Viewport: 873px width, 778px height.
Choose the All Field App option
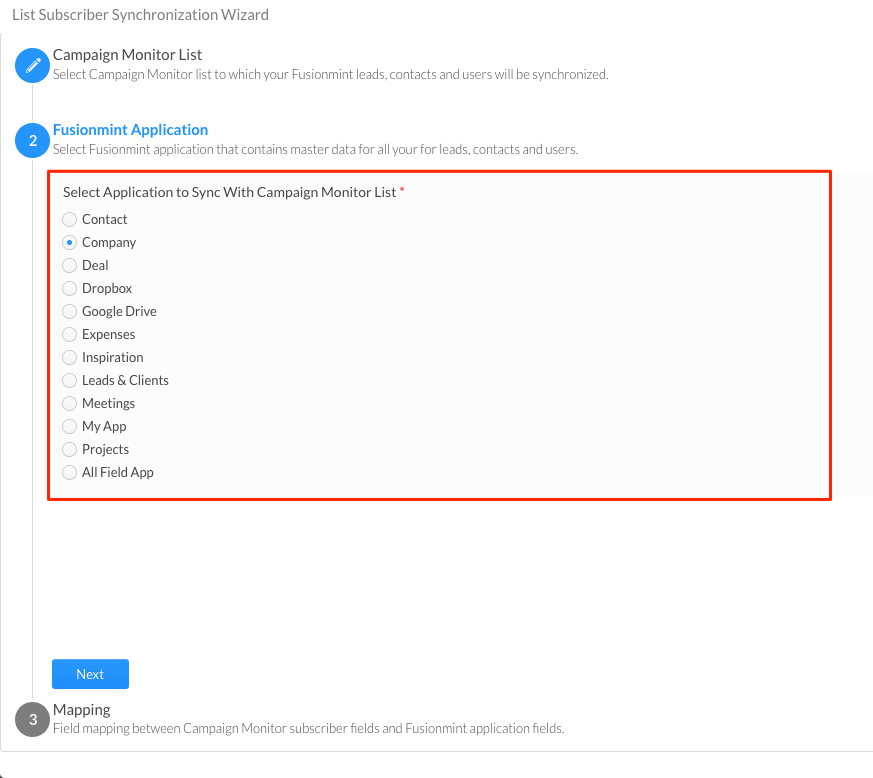tap(69, 472)
